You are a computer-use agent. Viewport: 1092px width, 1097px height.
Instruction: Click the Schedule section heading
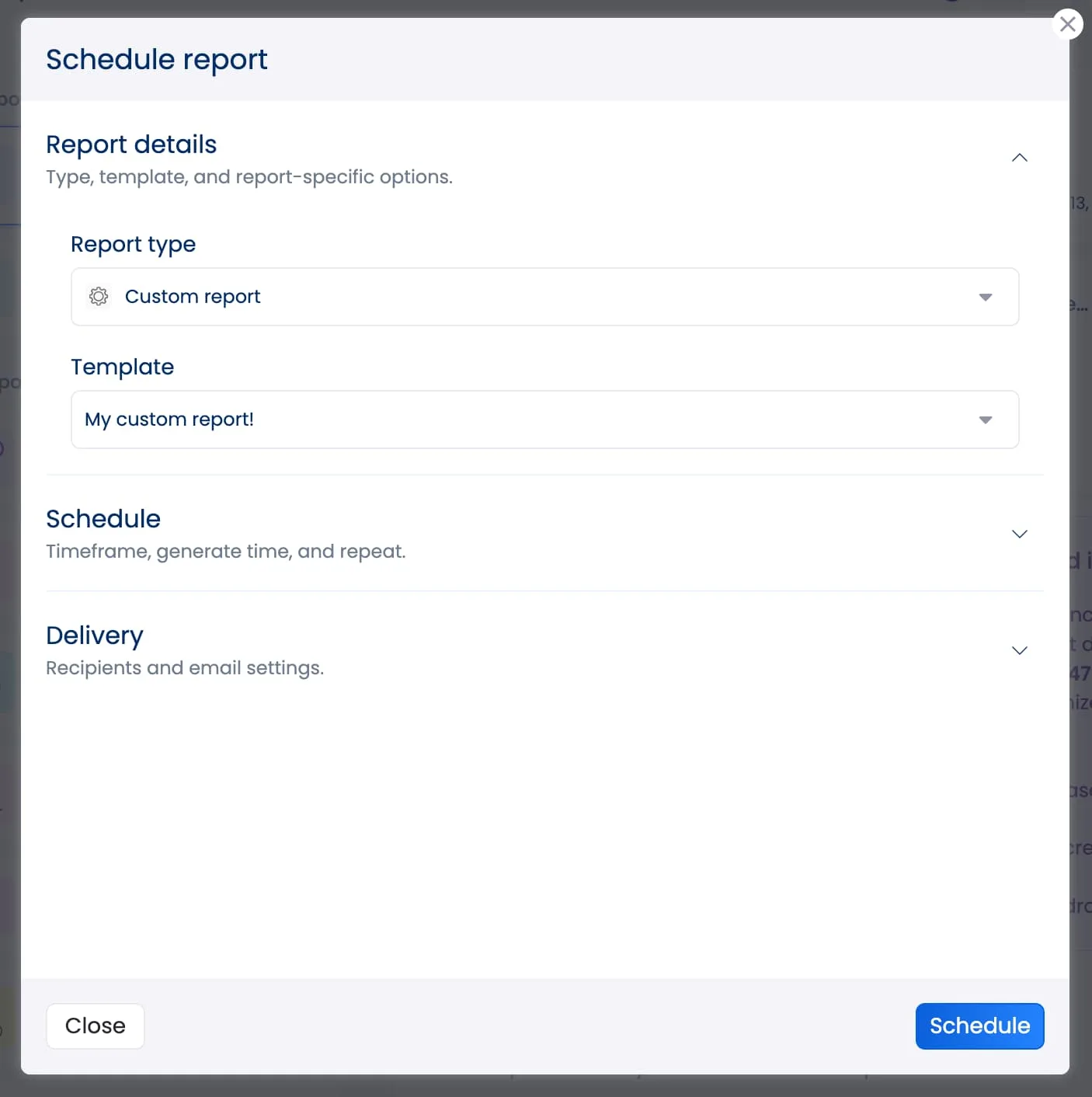pos(103,518)
